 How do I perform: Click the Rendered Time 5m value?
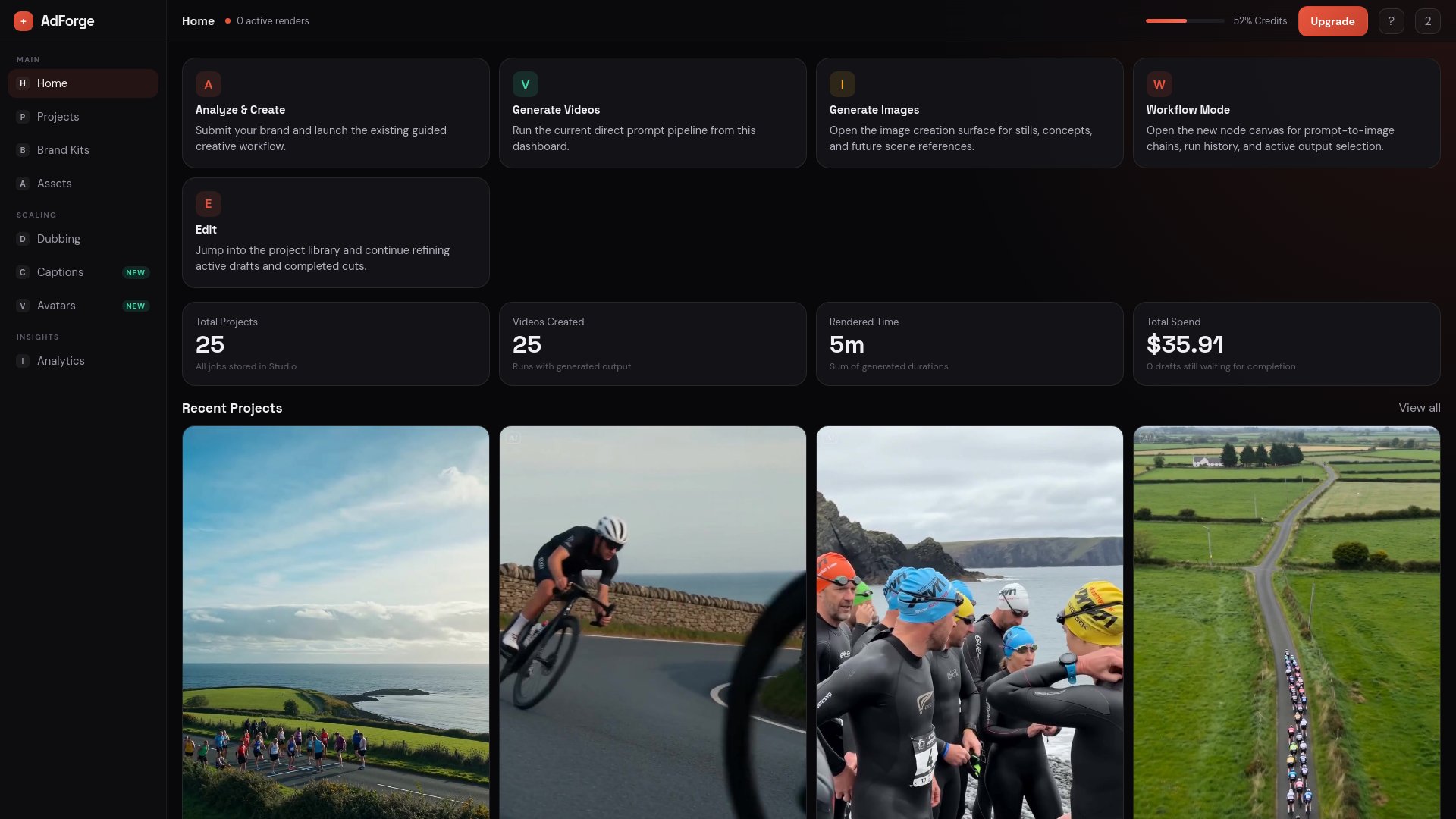coord(847,344)
